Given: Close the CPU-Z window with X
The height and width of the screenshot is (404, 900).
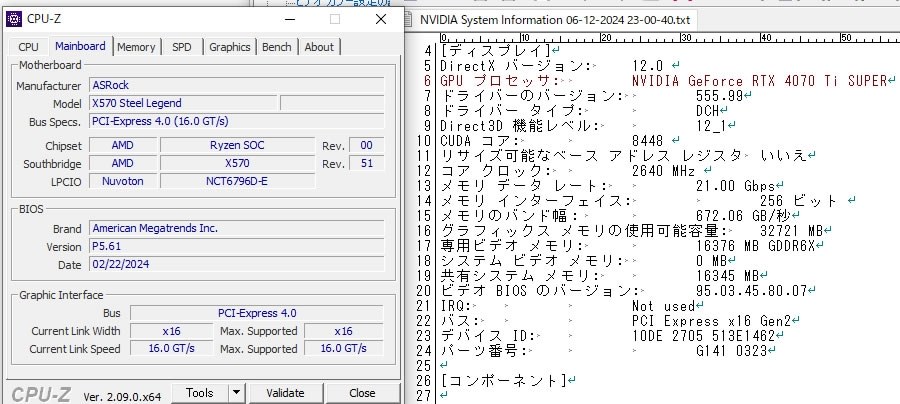Looking at the screenshot, I should pyautogui.click(x=381, y=20).
